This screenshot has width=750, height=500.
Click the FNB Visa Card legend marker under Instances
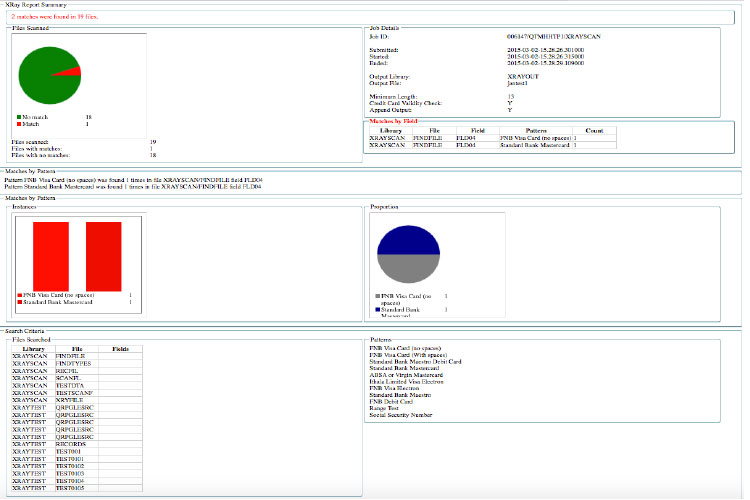point(19,295)
